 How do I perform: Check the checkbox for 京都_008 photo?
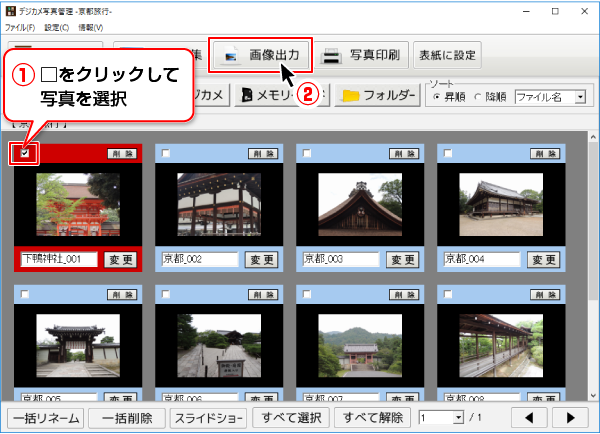coord(448,294)
